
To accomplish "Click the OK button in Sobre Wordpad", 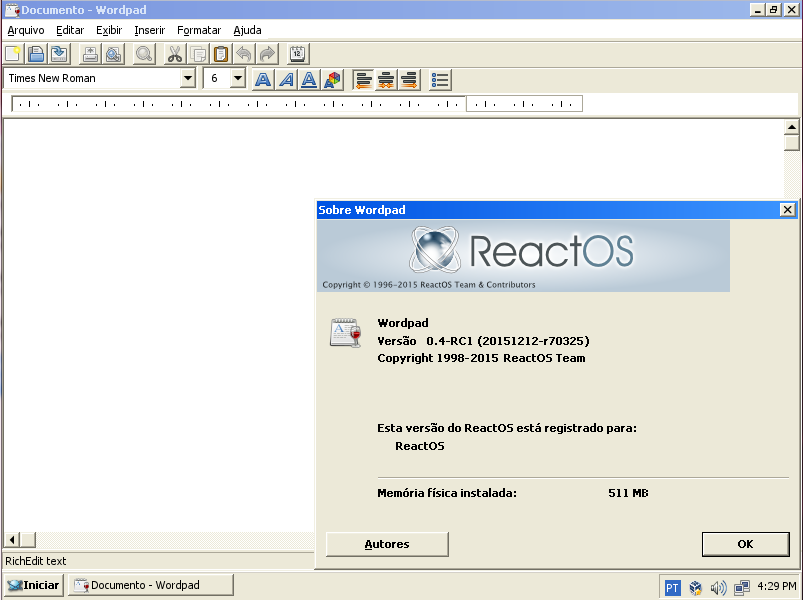I will (744, 544).
